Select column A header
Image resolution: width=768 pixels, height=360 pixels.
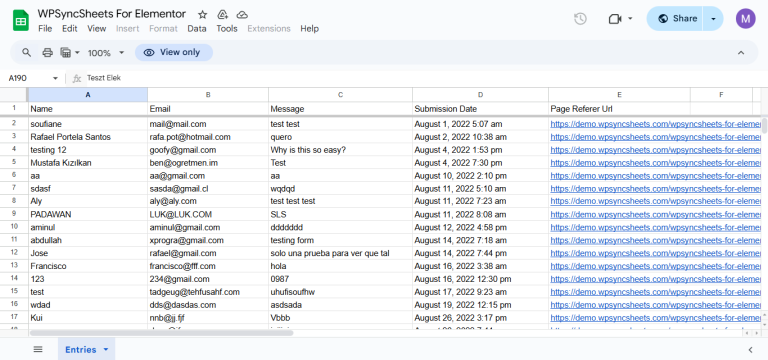tap(88, 95)
